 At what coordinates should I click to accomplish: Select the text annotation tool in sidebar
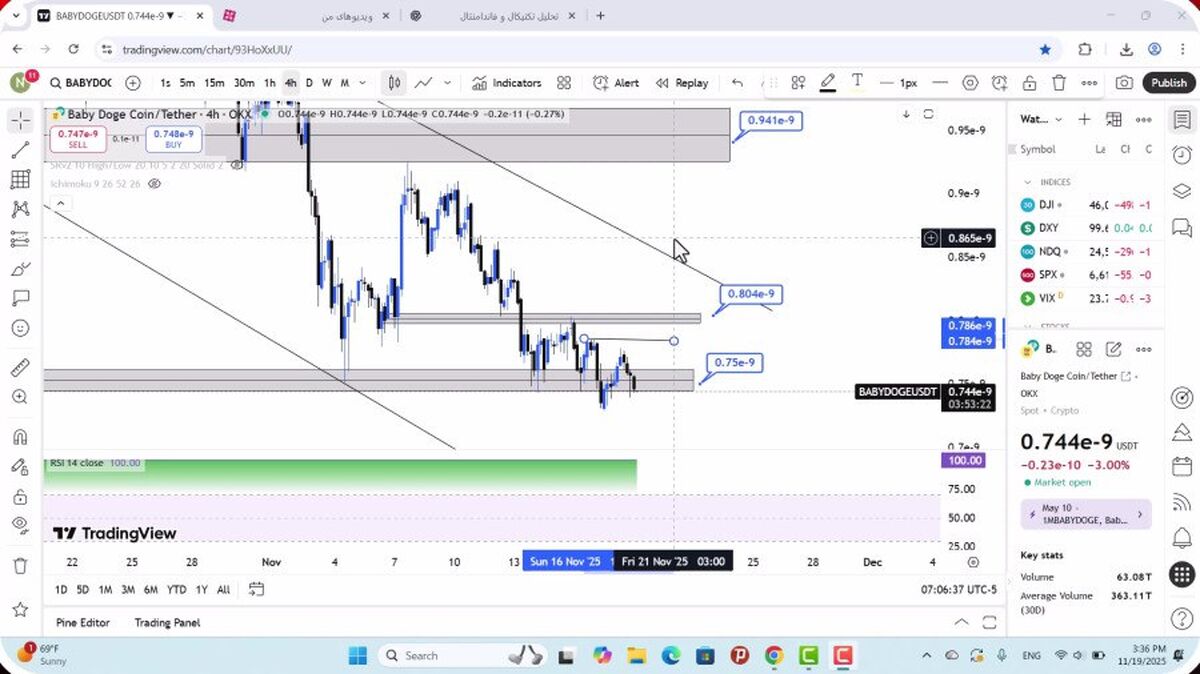(x=20, y=298)
